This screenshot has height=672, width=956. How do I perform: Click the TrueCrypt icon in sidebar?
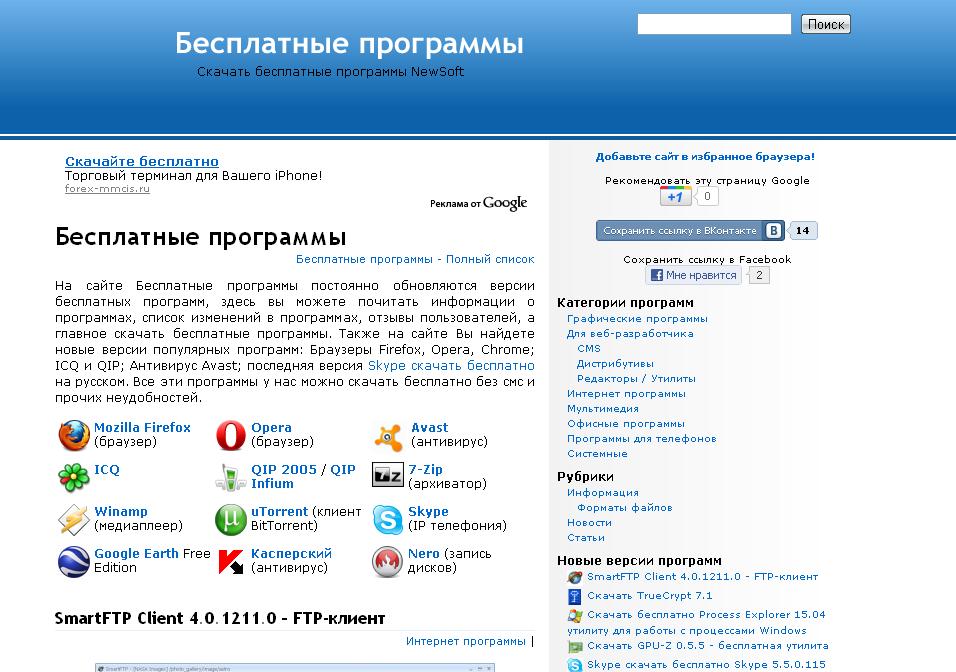pos(574,596)
